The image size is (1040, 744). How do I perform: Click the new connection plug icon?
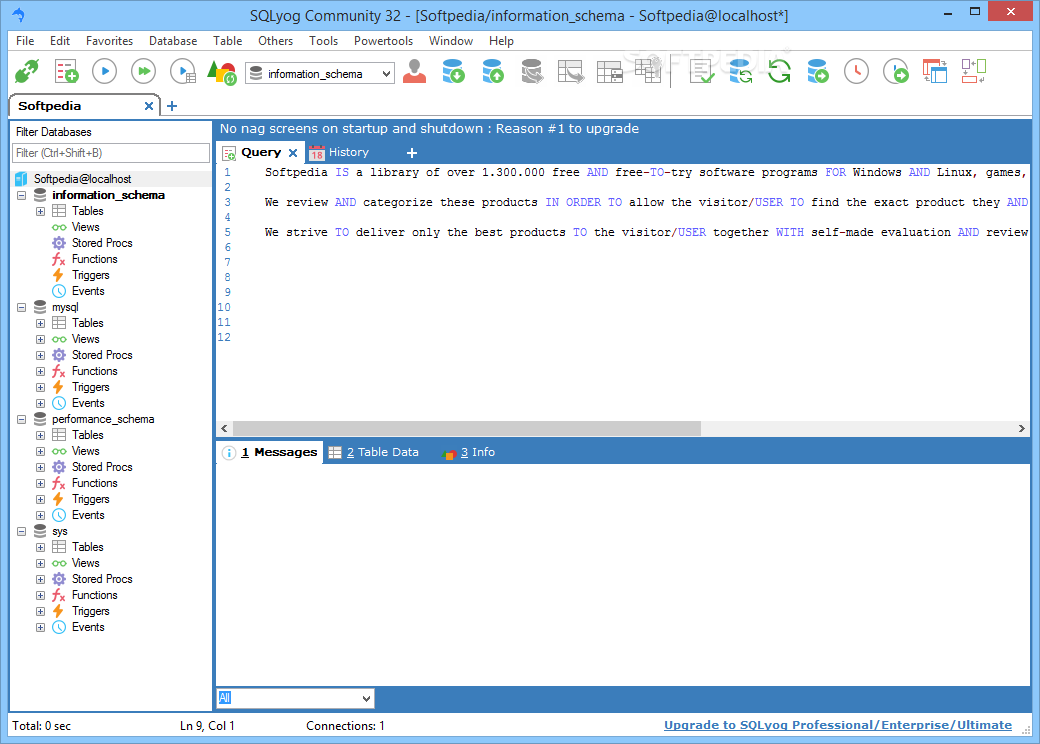click(x=27, y=71)
